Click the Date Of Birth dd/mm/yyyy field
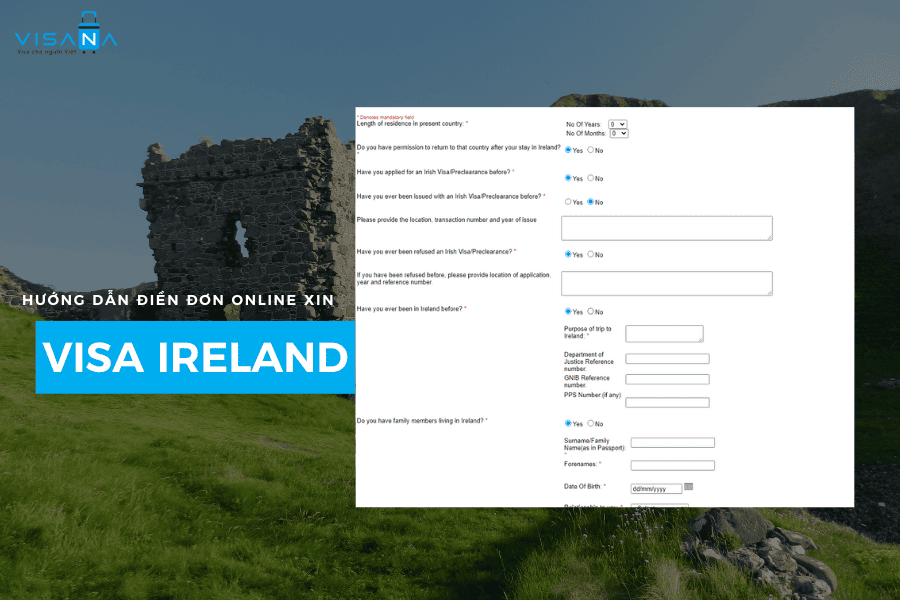The image size is (900, 600). pyautogui.click(x=656, y=487)
